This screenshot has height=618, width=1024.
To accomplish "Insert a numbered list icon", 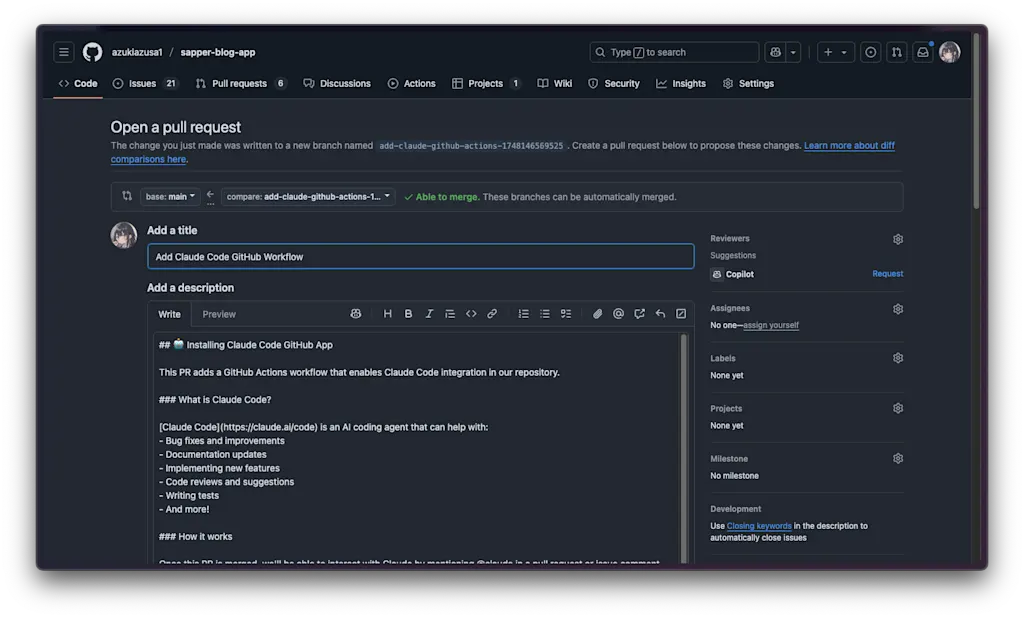I will tap(524, 314).
